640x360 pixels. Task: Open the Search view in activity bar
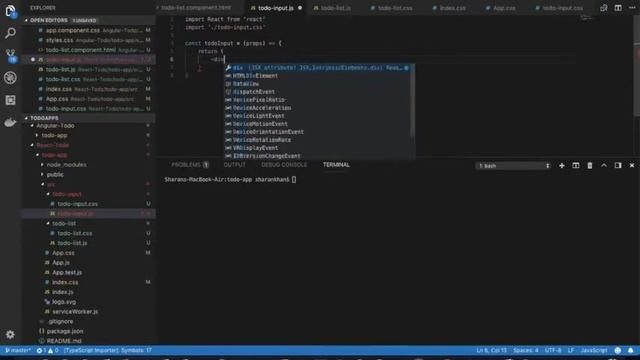(10, 33)
